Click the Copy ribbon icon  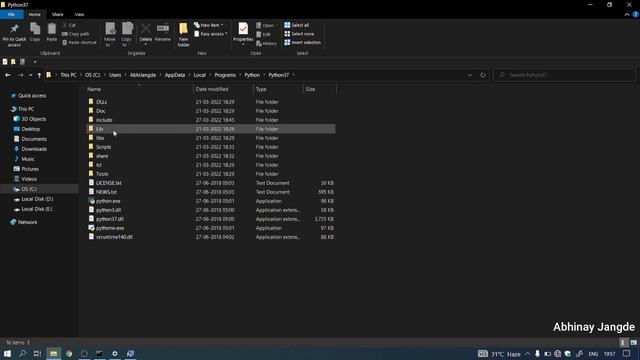35,32
